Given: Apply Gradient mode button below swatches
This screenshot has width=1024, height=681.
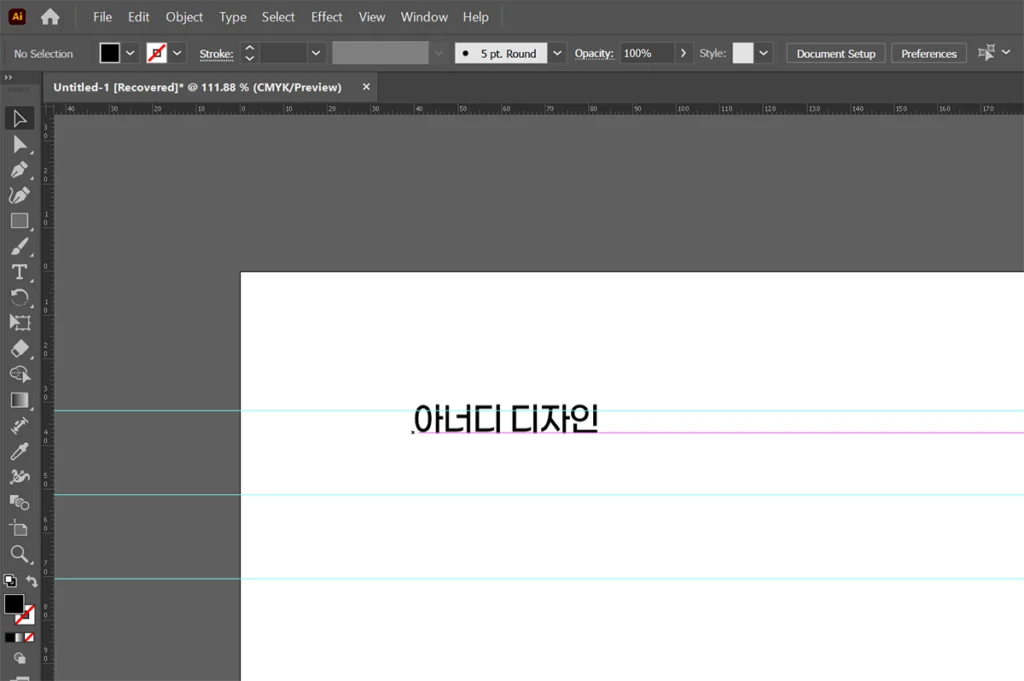Looking at the screenshot, I should [19, 637].
